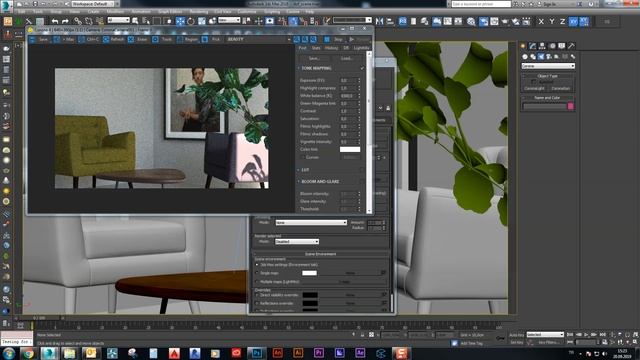Switch to the Post tab in frame buffer

pos(302,48)
